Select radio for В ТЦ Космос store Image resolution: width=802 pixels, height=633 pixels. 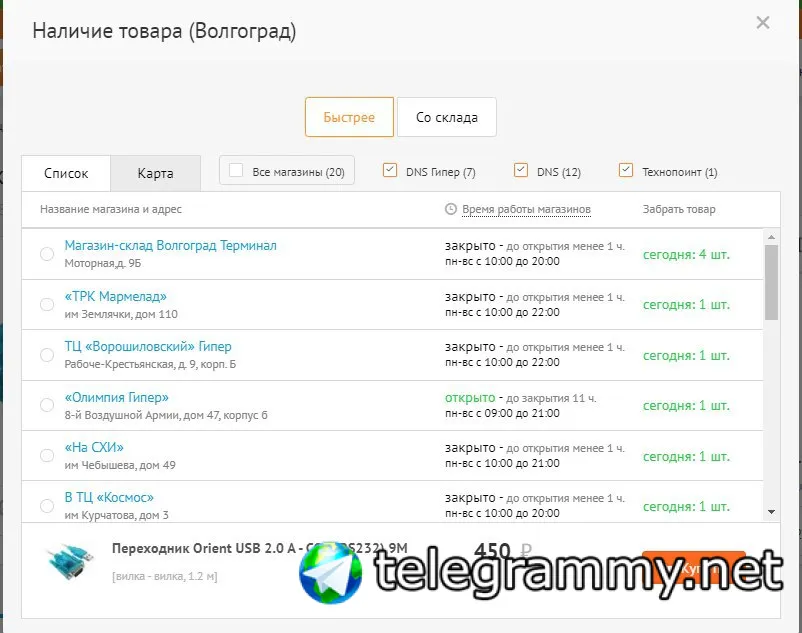point(47,506)
